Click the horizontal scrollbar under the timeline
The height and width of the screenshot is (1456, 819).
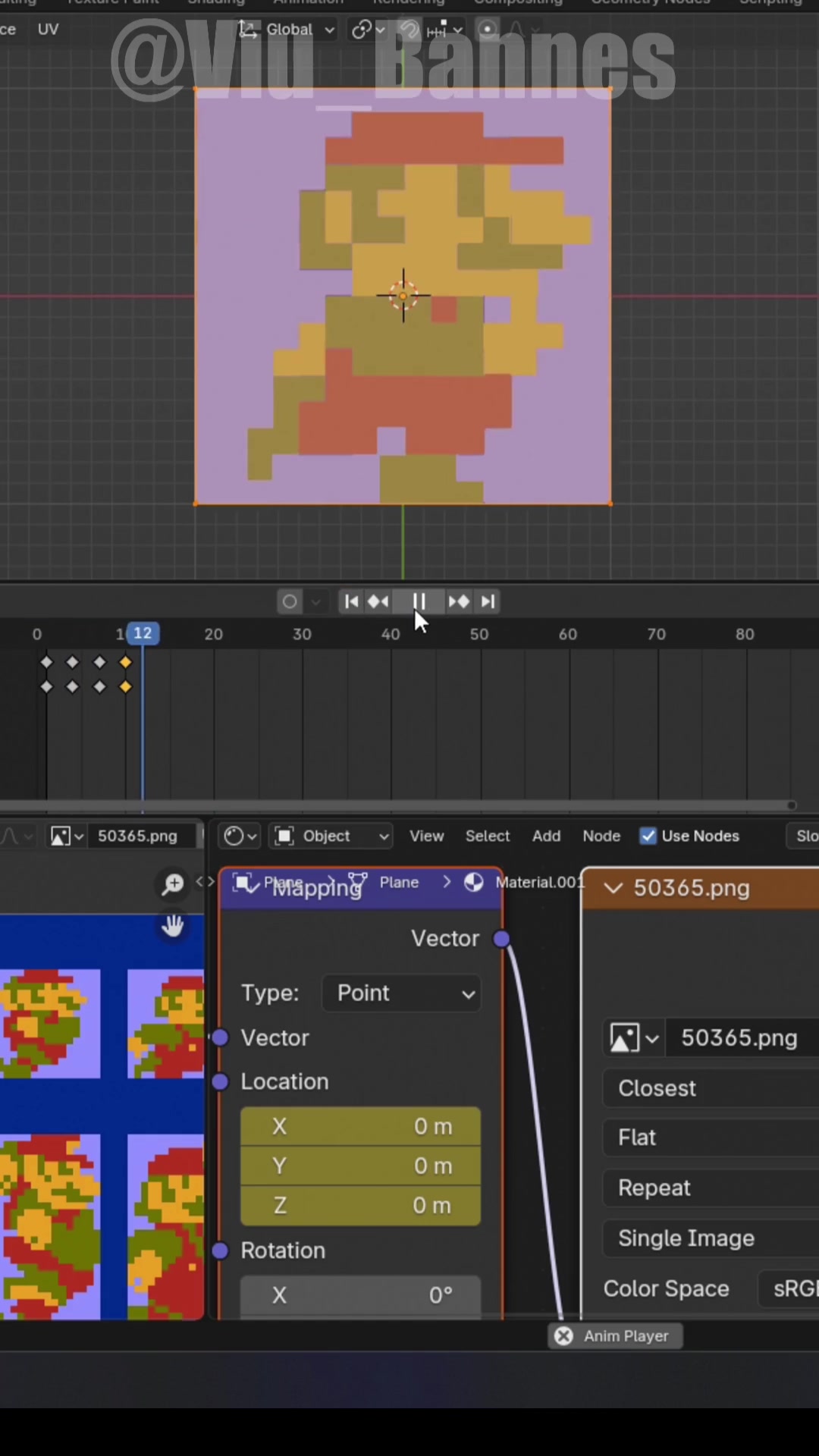pyautogui.click(x=397, y=805)
